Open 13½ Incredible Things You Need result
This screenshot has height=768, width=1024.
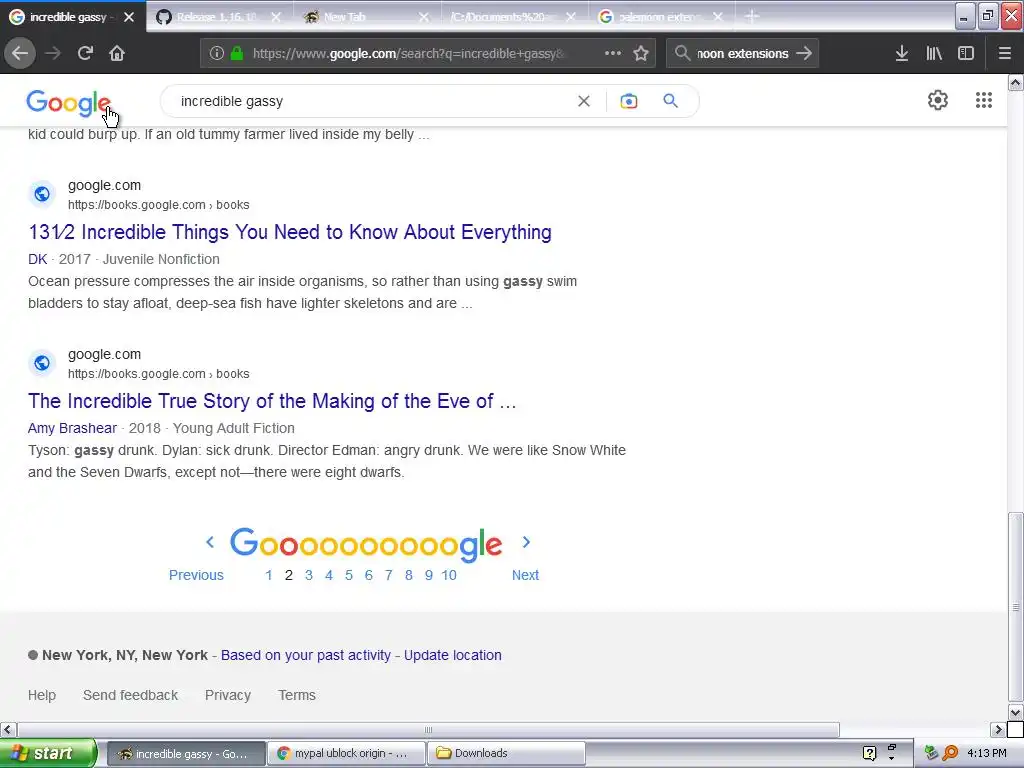pyautogui.click(x=290, y=232)
